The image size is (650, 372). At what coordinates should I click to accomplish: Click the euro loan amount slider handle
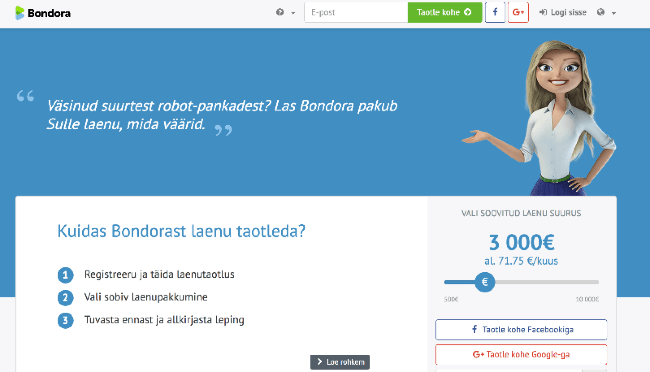point(485,282)
